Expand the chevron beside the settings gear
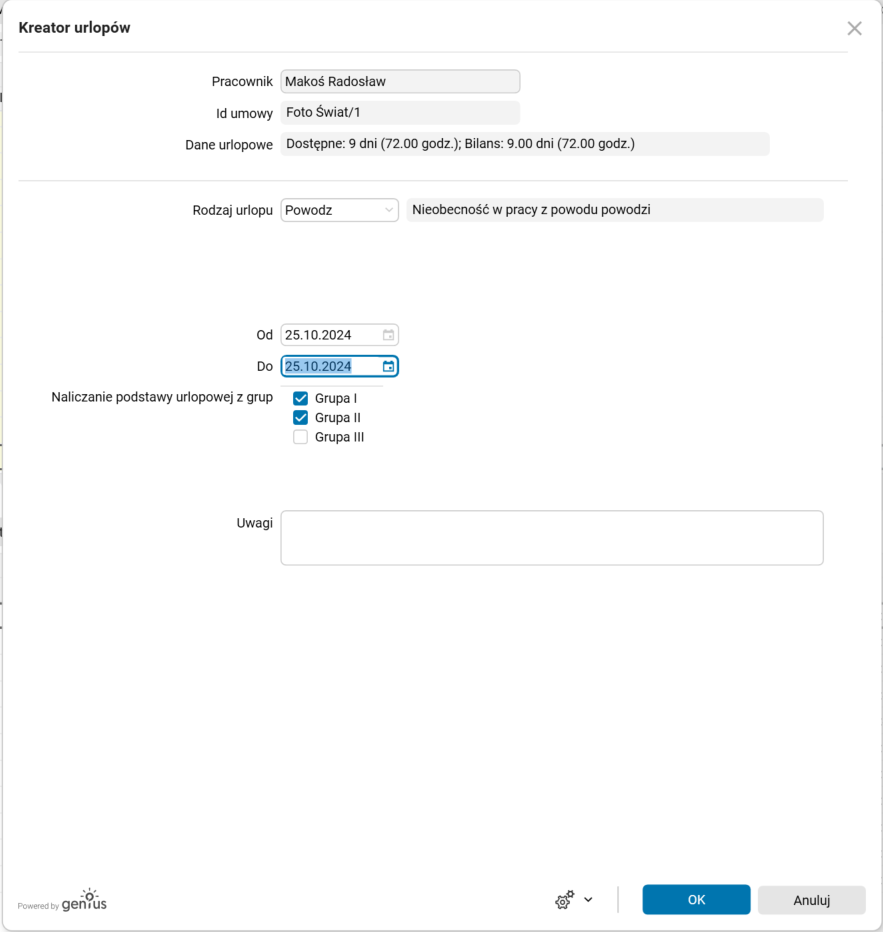Screen dimensions: 883x932 pyautogui.click(x=586, y=900)
